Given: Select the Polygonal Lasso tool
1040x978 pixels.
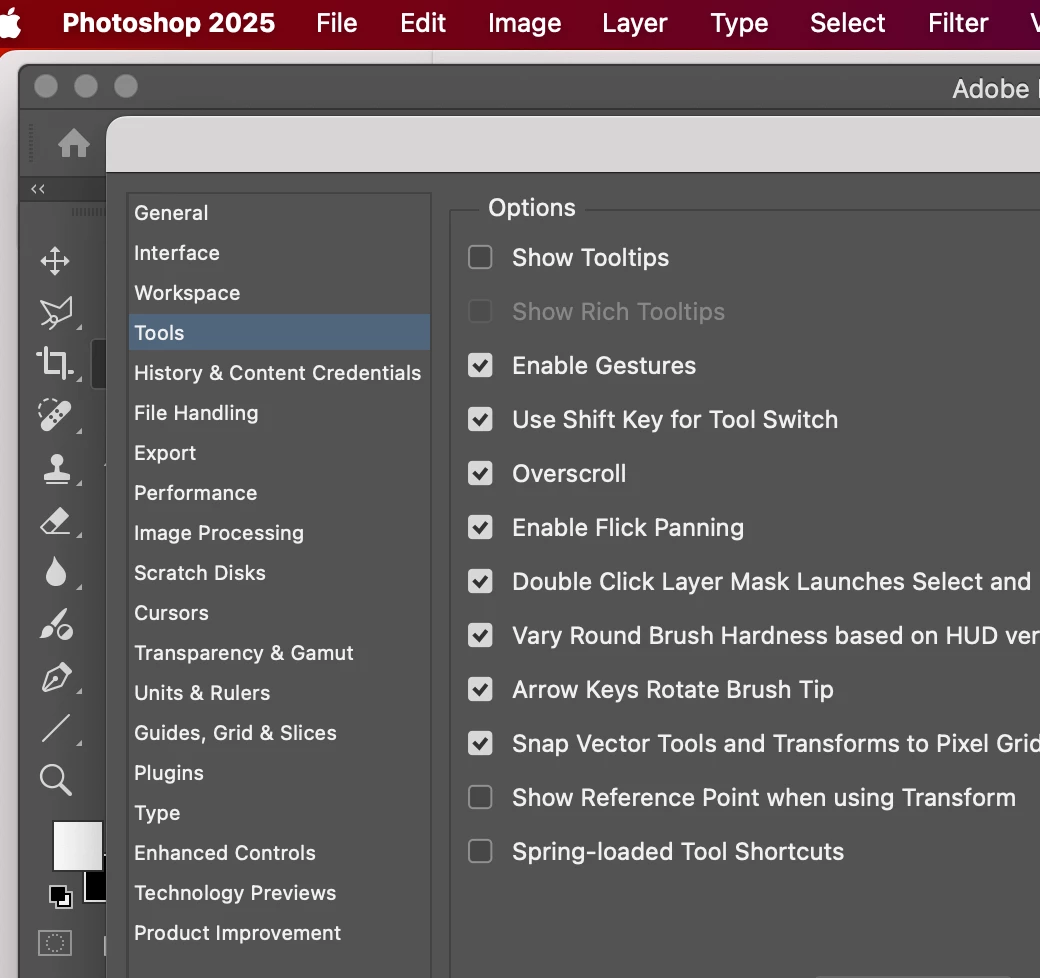Looking at the screenshot, I should point(56,312).
